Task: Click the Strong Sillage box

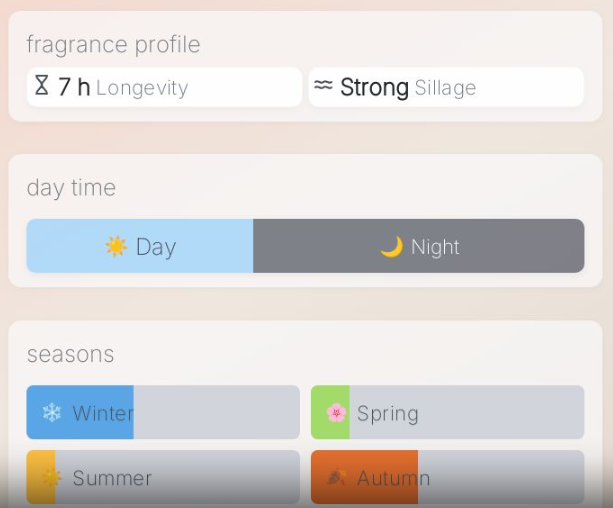Action: coord(446,87)
